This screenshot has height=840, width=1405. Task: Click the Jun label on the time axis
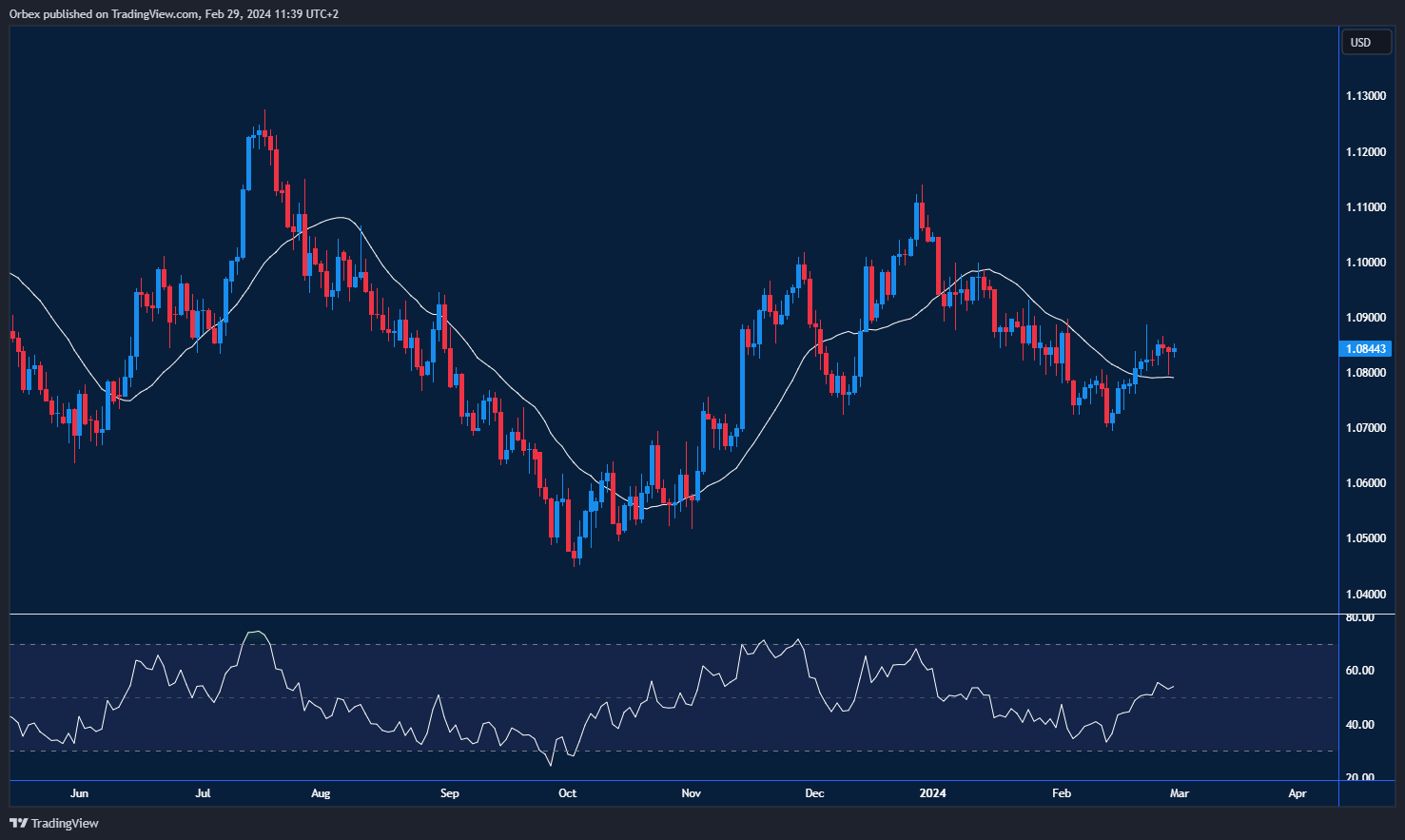79,793
